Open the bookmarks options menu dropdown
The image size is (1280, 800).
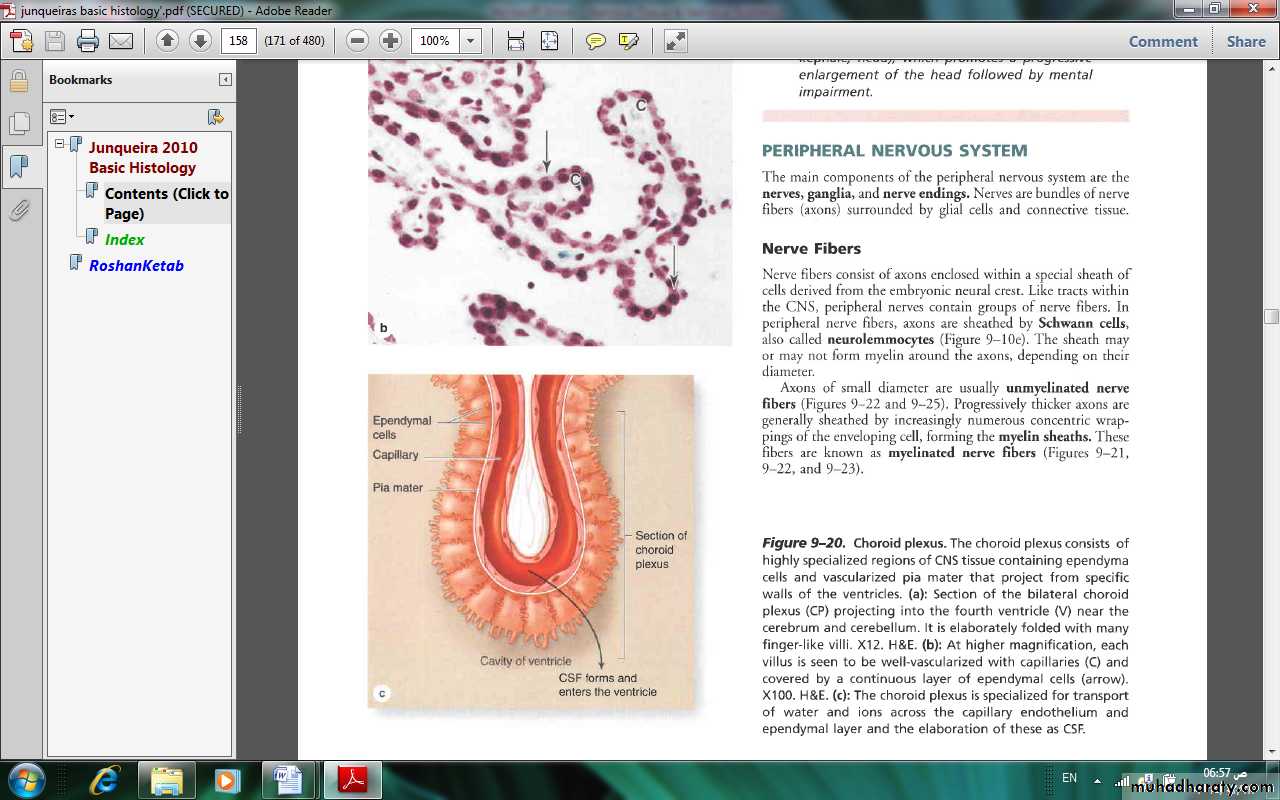(x=62, y=117)
